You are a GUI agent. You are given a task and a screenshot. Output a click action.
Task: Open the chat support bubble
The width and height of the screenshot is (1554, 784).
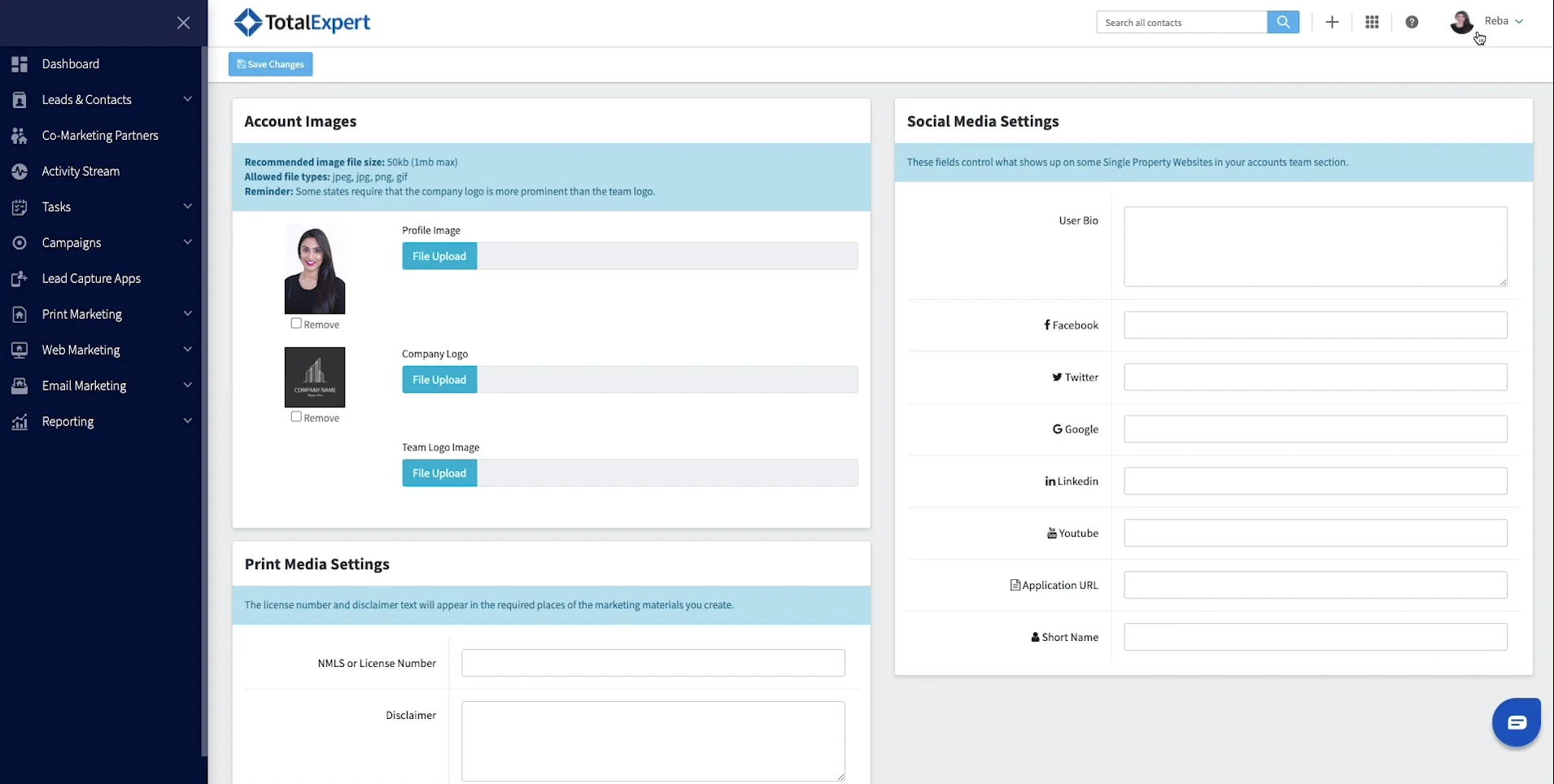coord(1517,722)
